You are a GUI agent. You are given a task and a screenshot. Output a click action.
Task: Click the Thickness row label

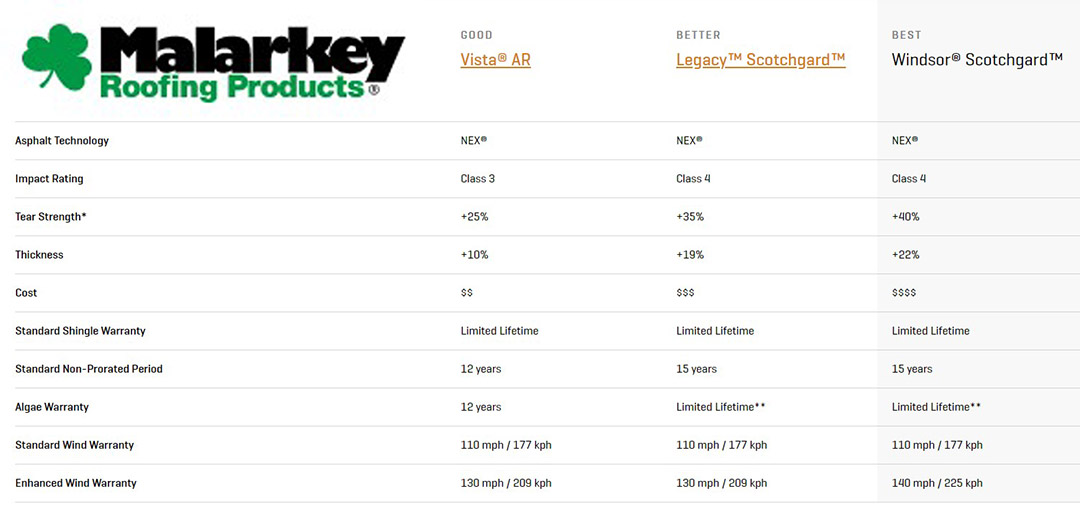39,255
